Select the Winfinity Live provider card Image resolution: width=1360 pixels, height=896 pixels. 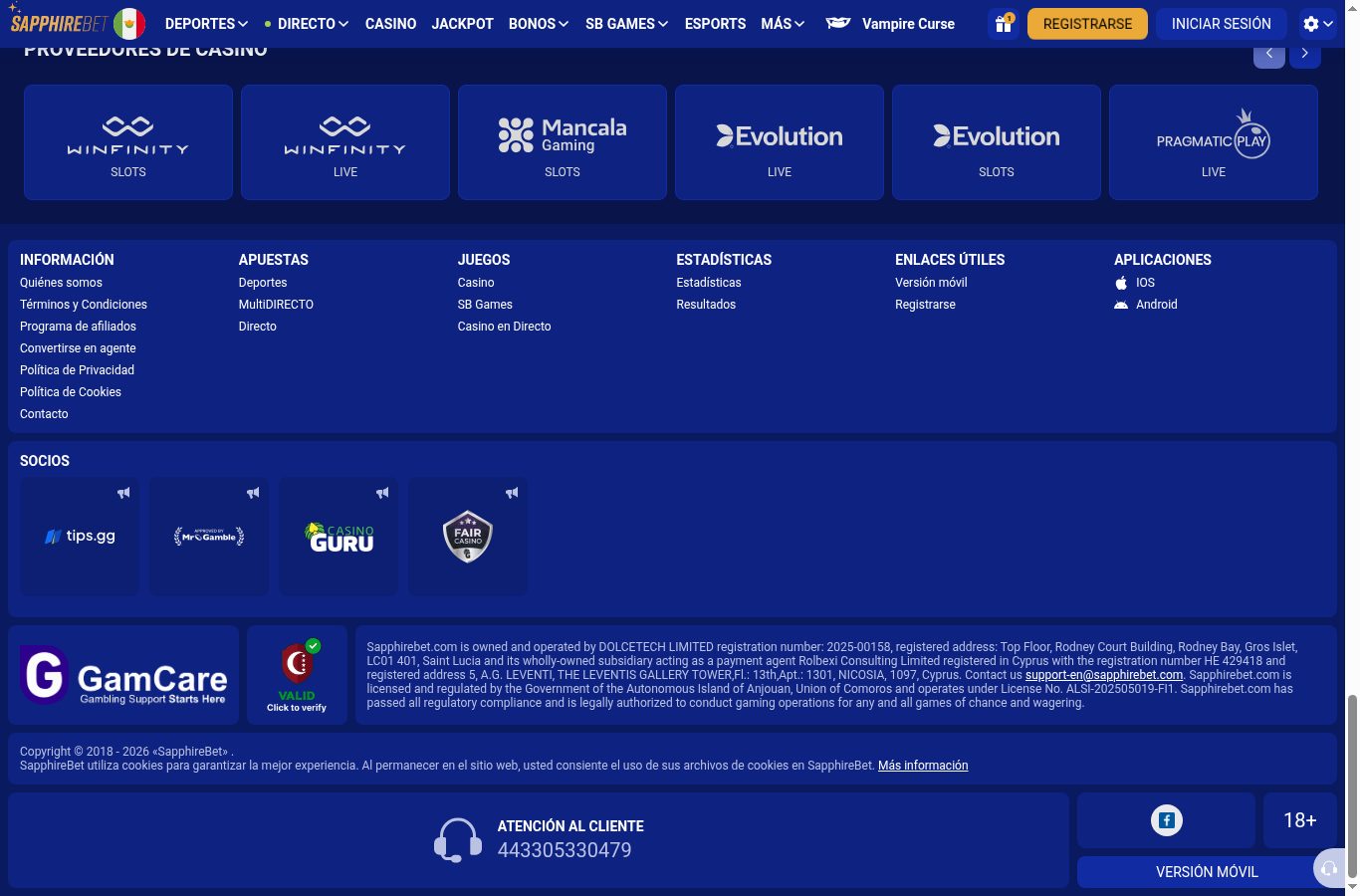click(x=345, y=142)
